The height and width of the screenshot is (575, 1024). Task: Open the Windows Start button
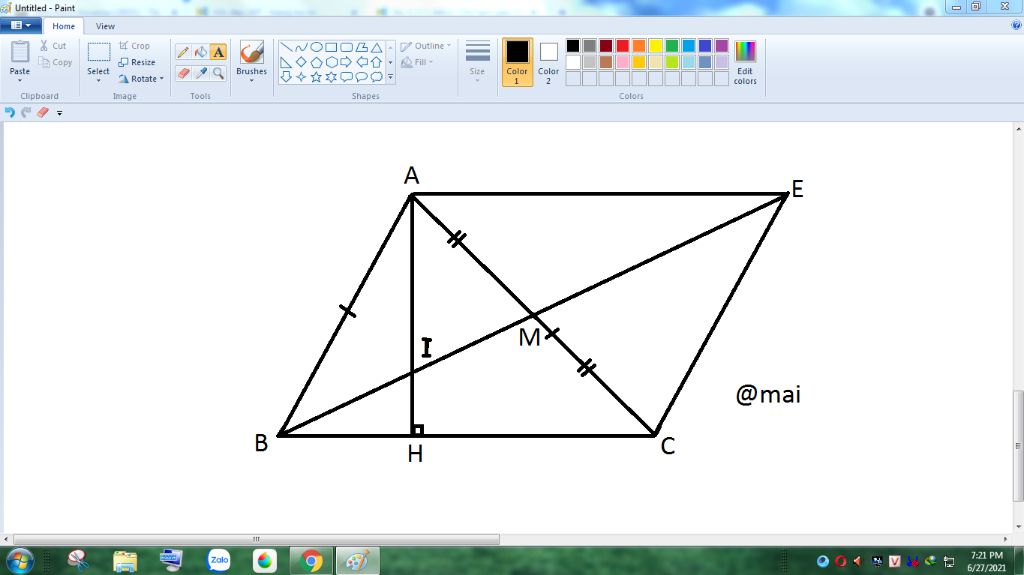(x=20, y=561)
